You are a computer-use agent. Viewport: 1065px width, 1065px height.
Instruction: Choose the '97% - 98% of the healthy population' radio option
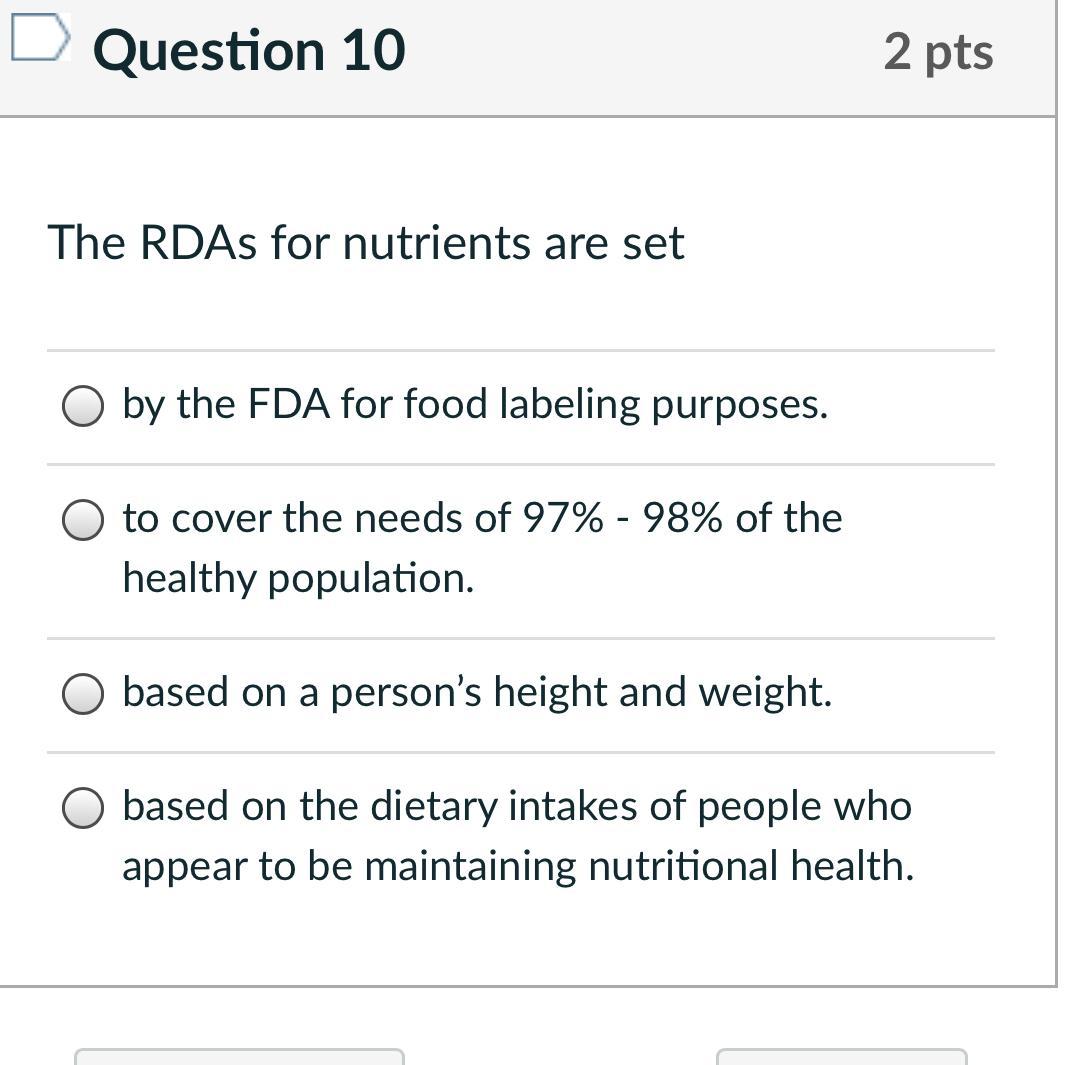(83, 521)
